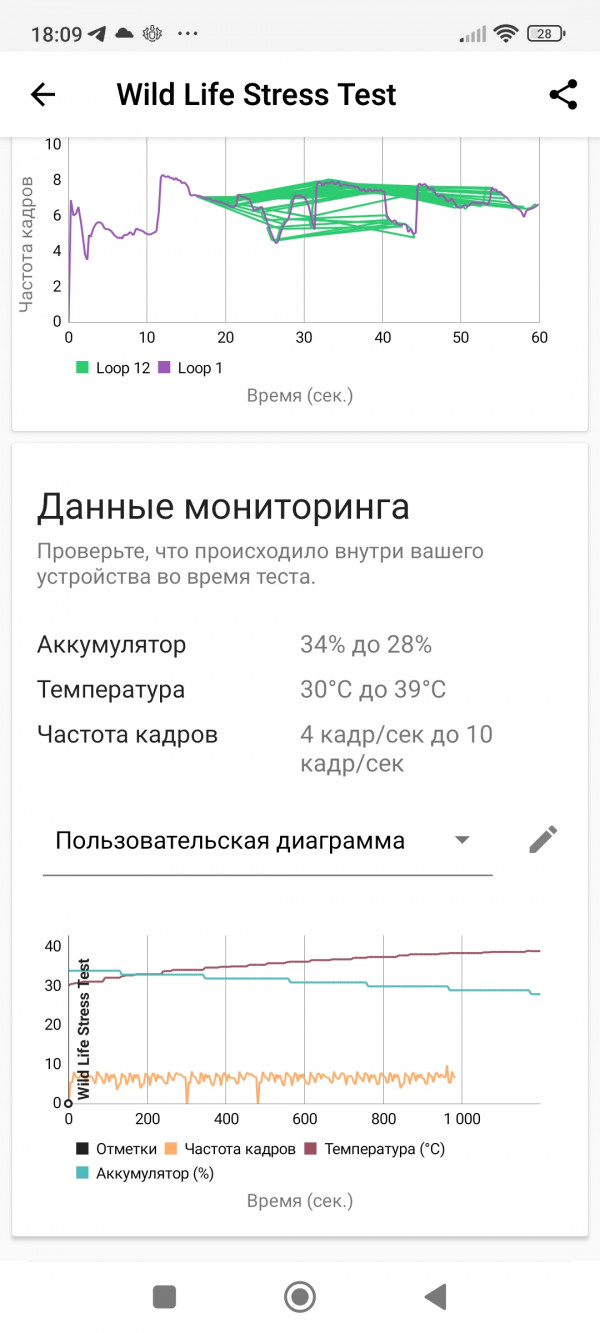Toggle Loop 1 legend series

tap(190, 368)
